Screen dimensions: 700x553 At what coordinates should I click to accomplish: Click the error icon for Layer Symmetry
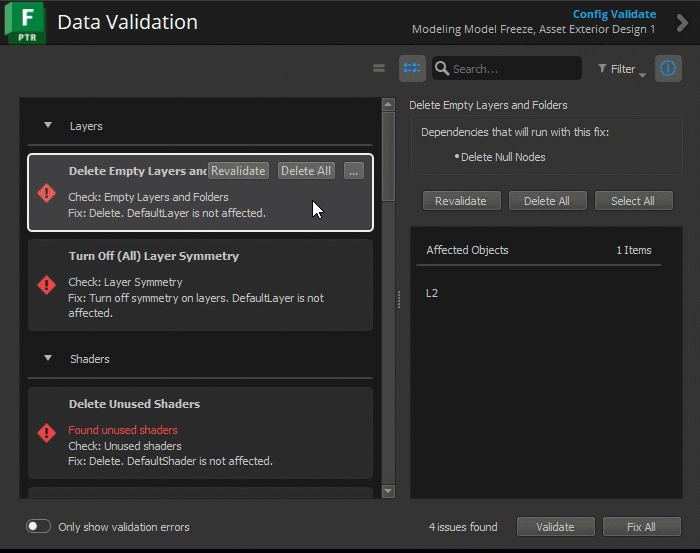coord(46,285)
